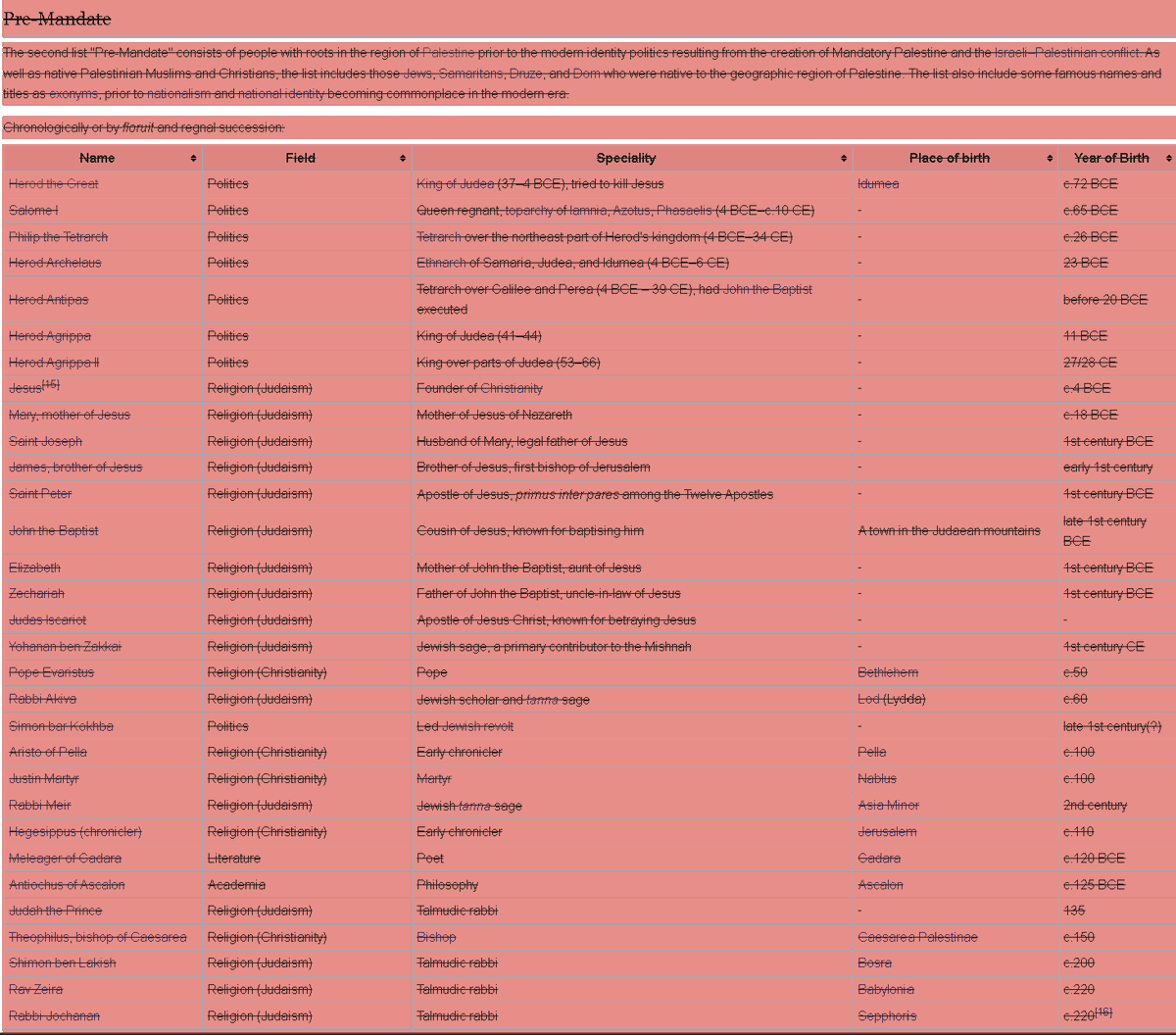Open the Antiochus of Ascalon link
The width and height of the screenshot is (1176, 1035).
pyautogui.click(x=67, y=885)
